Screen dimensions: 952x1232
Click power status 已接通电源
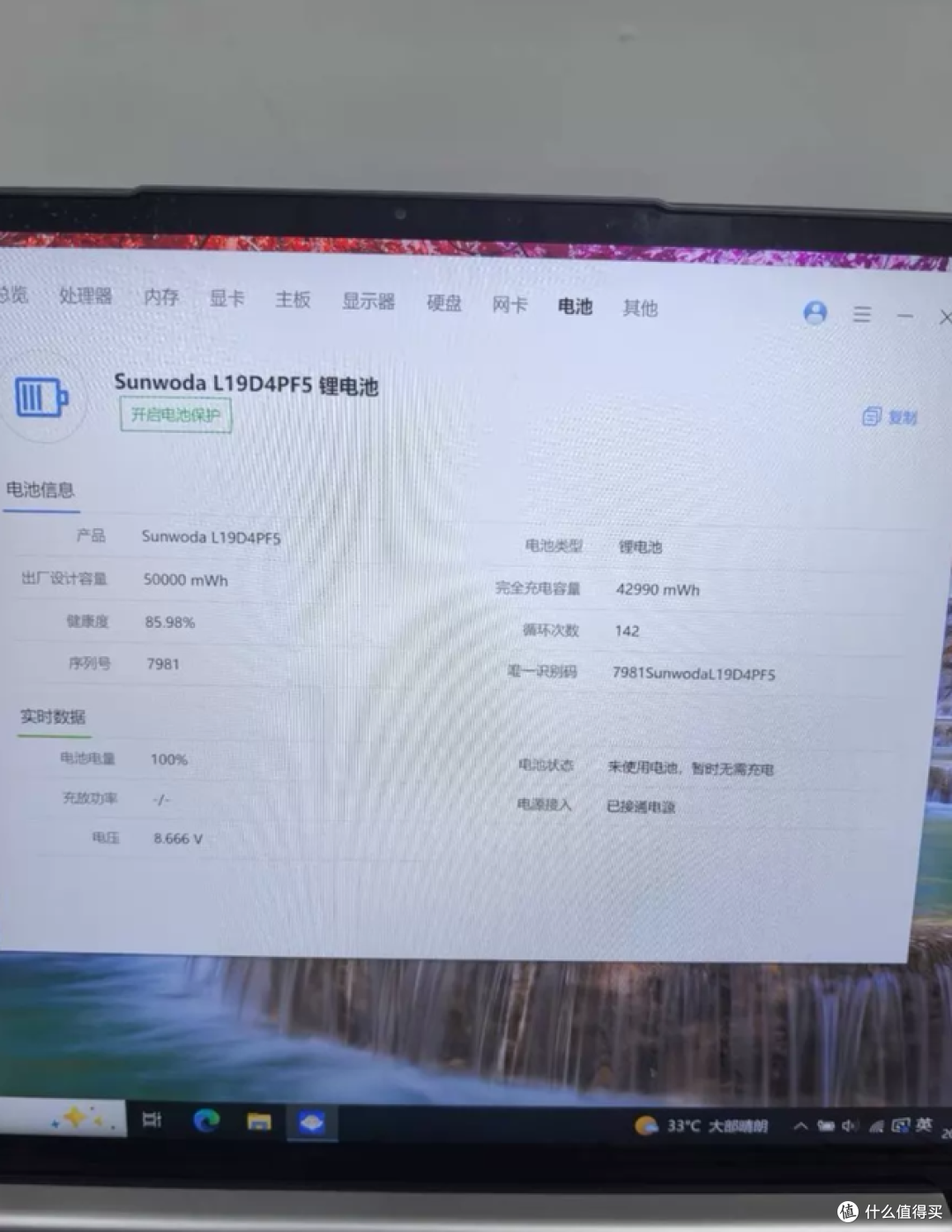pos(641,807)
